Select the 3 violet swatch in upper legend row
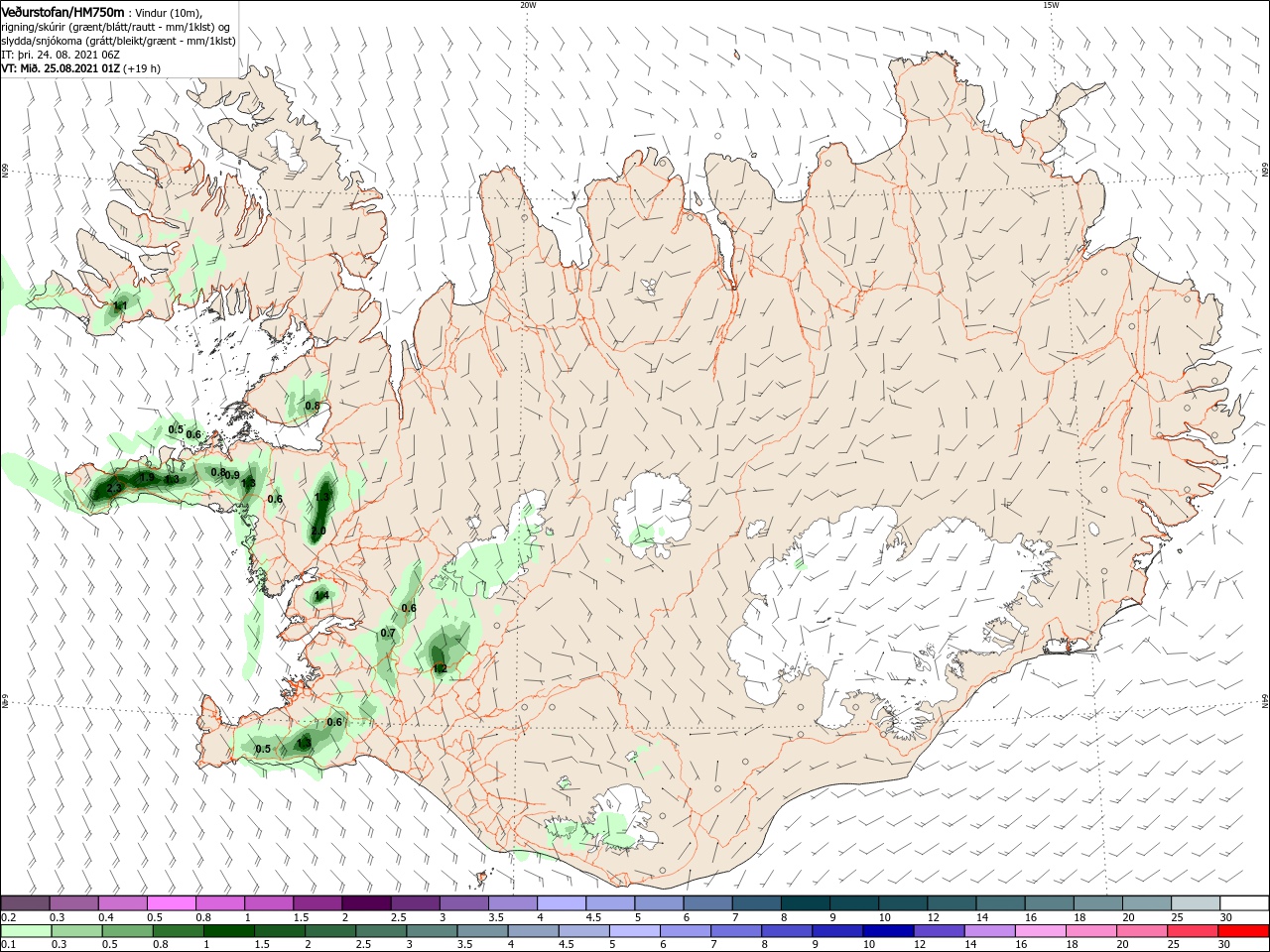1270x952 pixels. pos(463,903)
